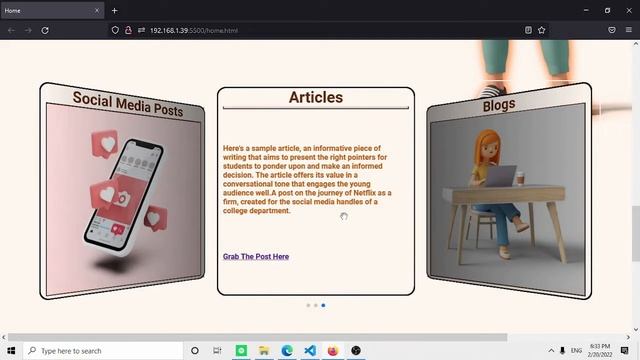Image resolution: width=640 pixels, height=360 pixels.
Task: Click the horizontal scrollbar left arrow
Action: click(4, 337)
